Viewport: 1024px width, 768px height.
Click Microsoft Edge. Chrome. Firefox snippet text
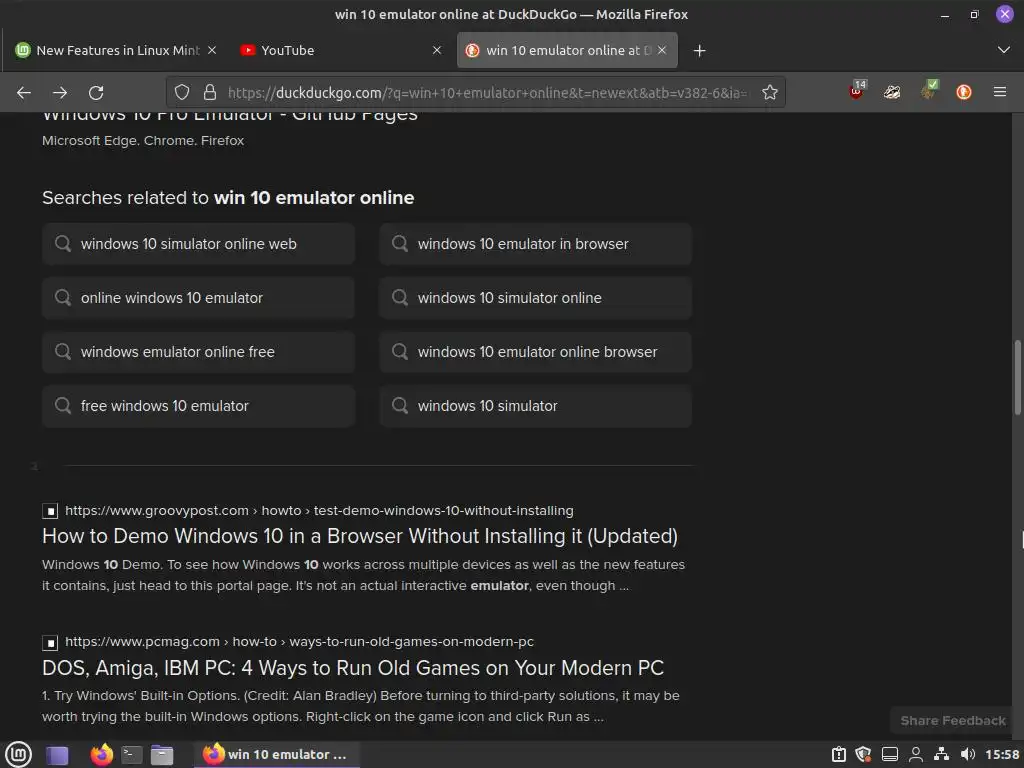(143, 140)
